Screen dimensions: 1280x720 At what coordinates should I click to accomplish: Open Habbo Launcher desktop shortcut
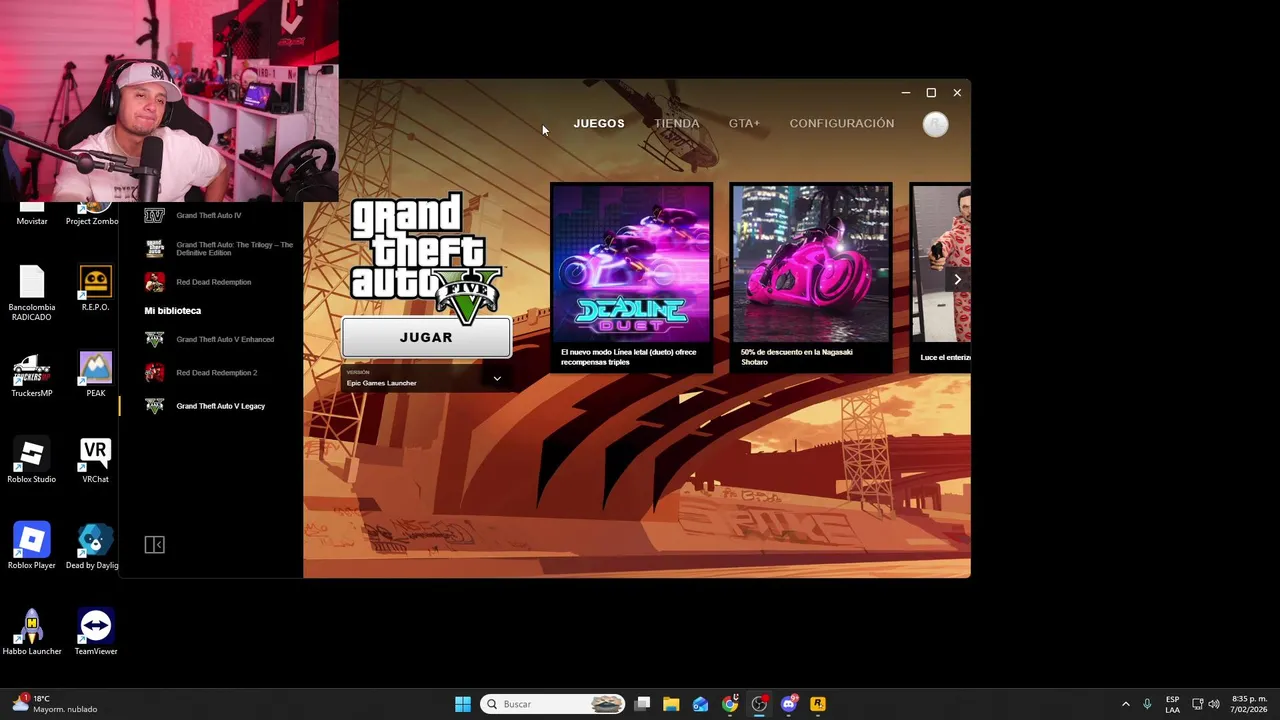[32, 634]
